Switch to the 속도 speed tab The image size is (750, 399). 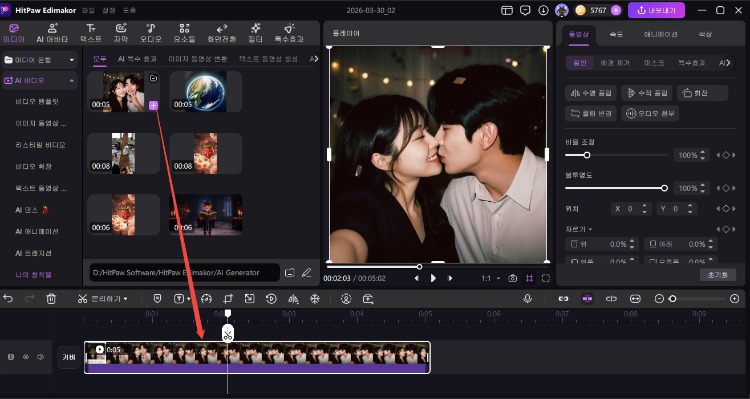coord(616,34)
